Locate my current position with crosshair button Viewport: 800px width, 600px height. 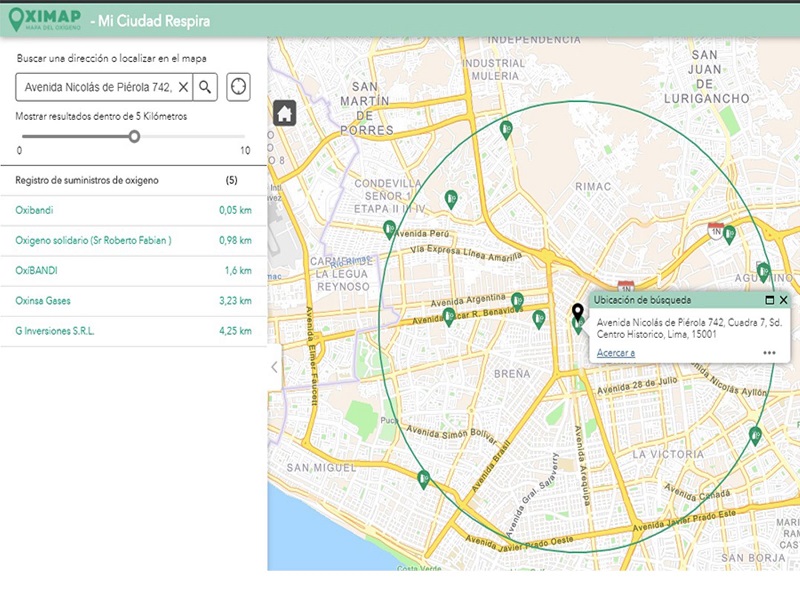(238, 87)
